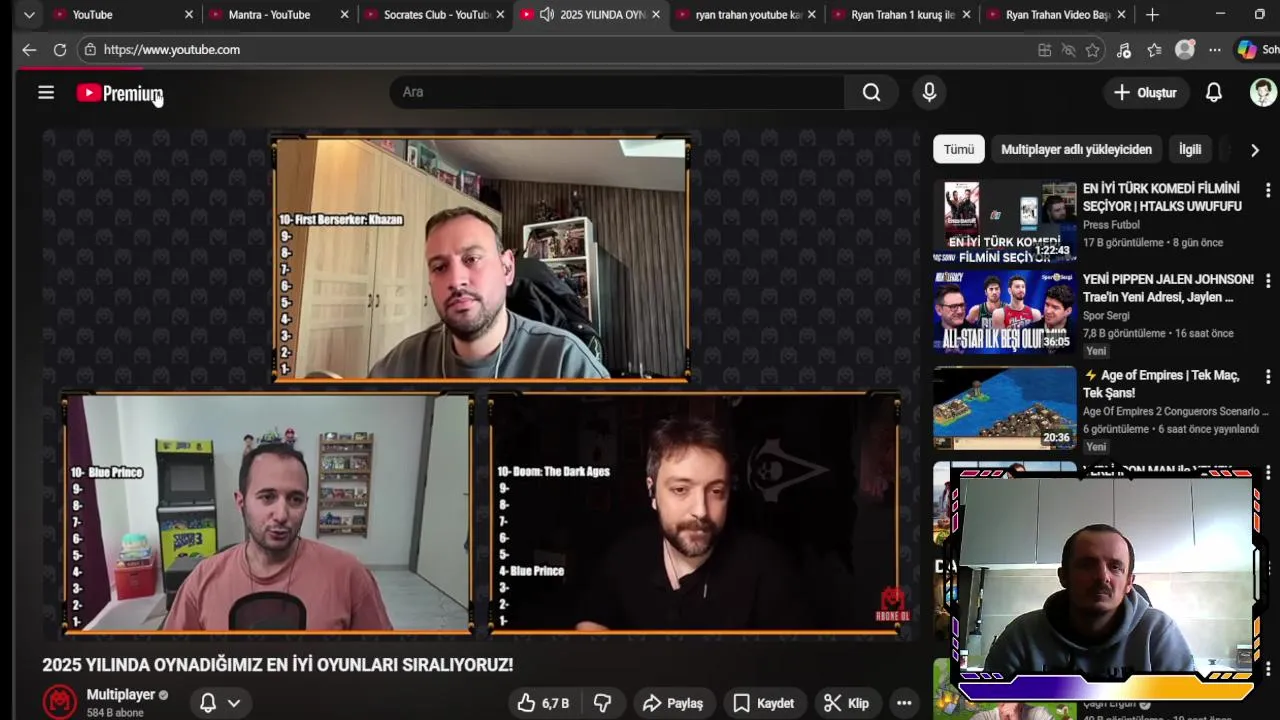This screenshot has width=1280, height=720.
Task: Click the search magnifier button
Action: (872, 92)
